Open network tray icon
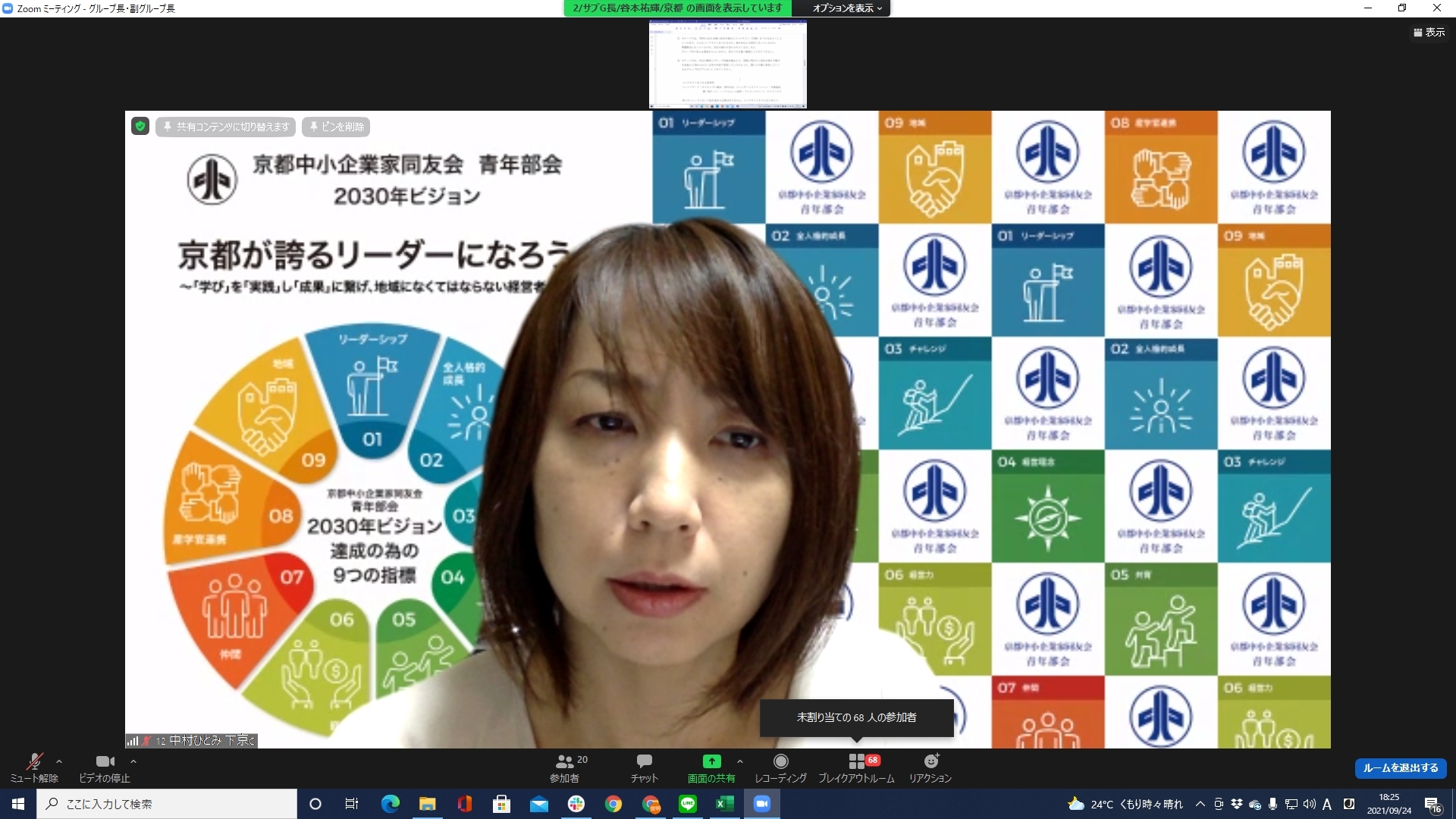This screenshot has height=819, width=1456. tap(1291, 804)
